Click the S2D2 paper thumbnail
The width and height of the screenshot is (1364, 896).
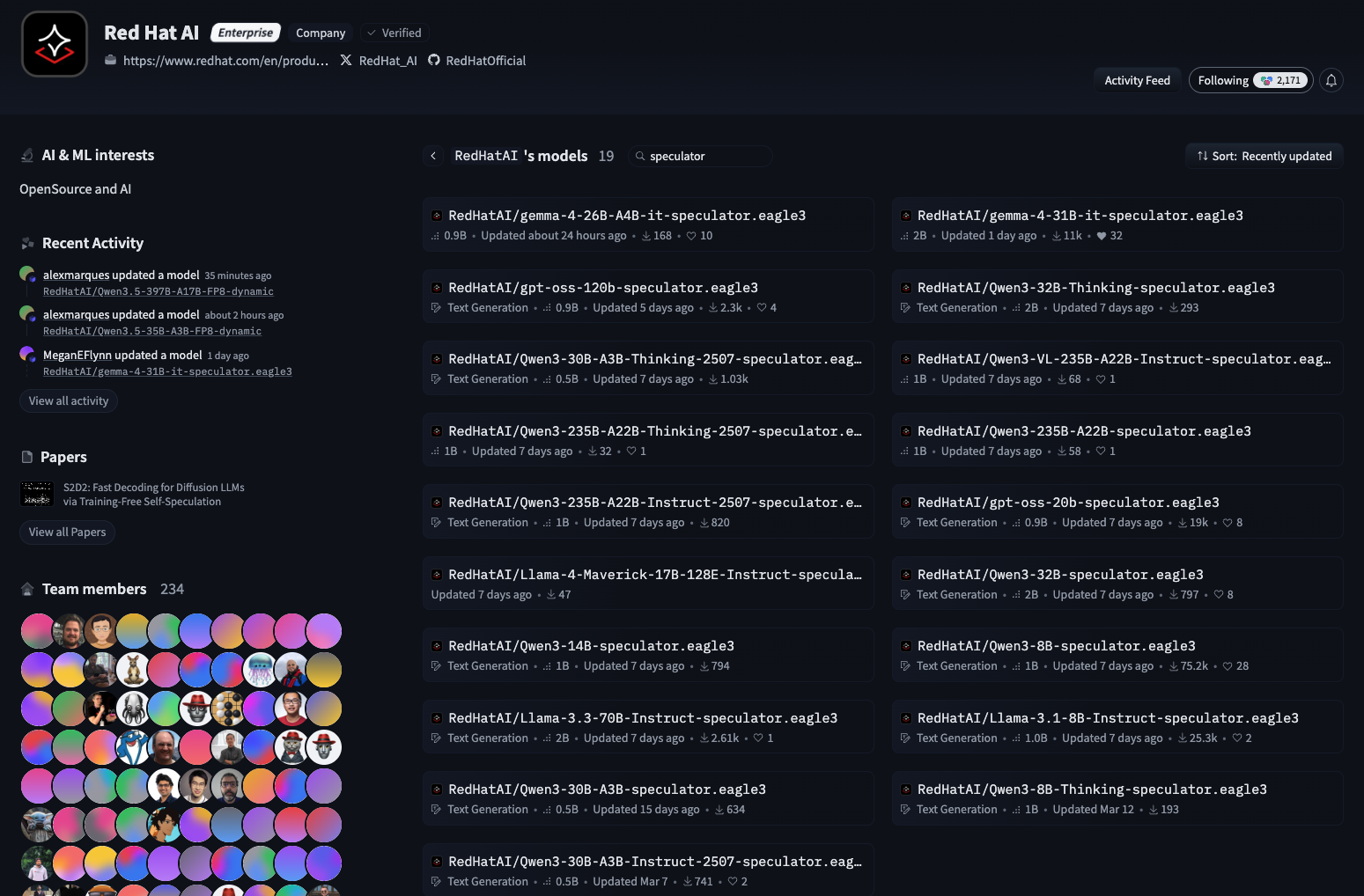[x=37, y=494]
